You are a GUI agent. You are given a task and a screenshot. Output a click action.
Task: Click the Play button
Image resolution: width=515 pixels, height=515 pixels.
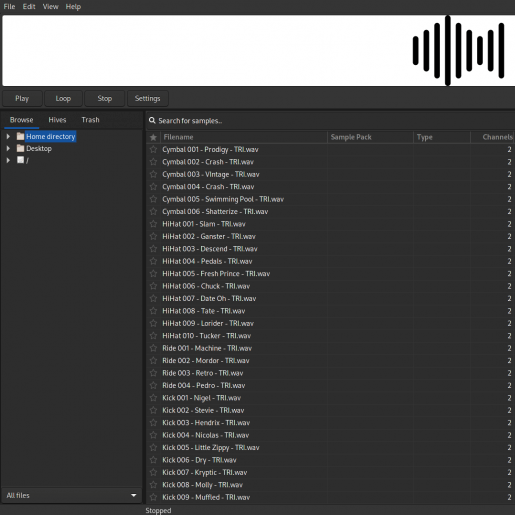coord(22,98)
